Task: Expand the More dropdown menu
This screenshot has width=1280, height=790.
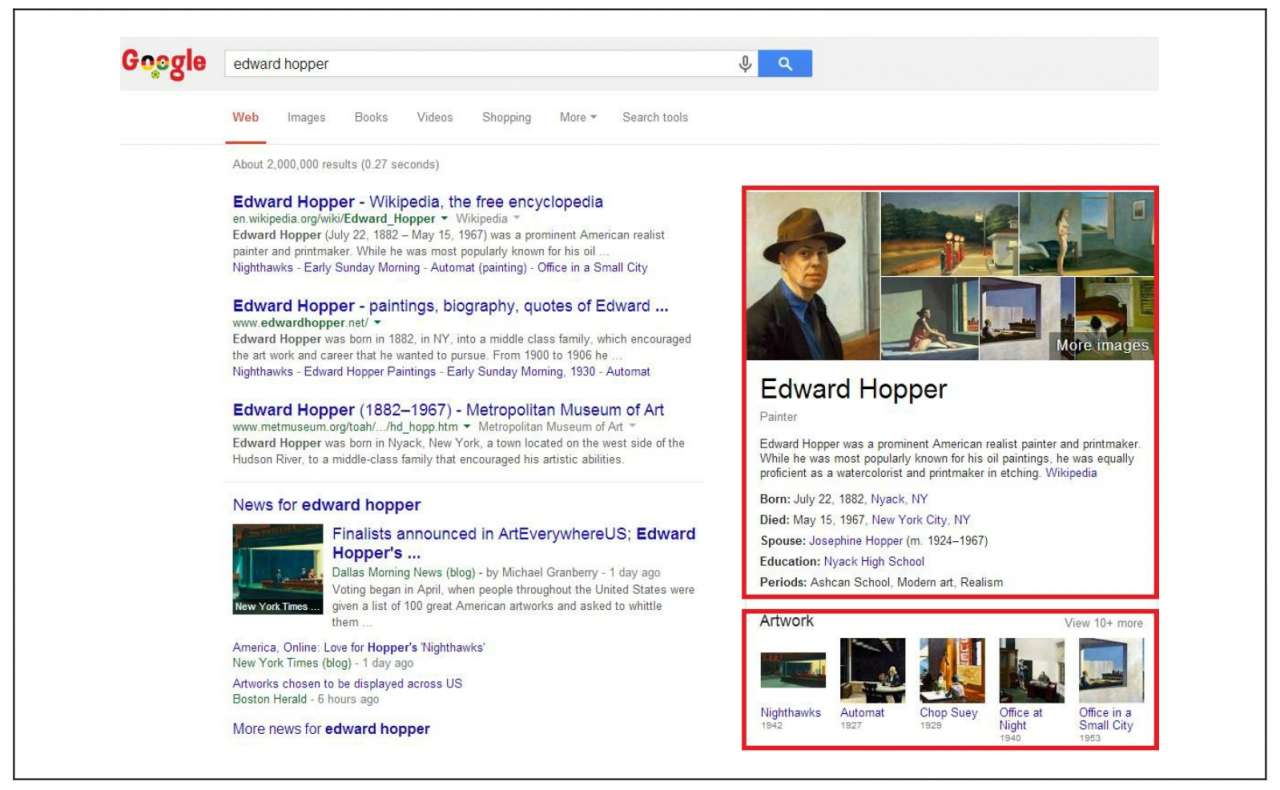Action: point(578,117)
